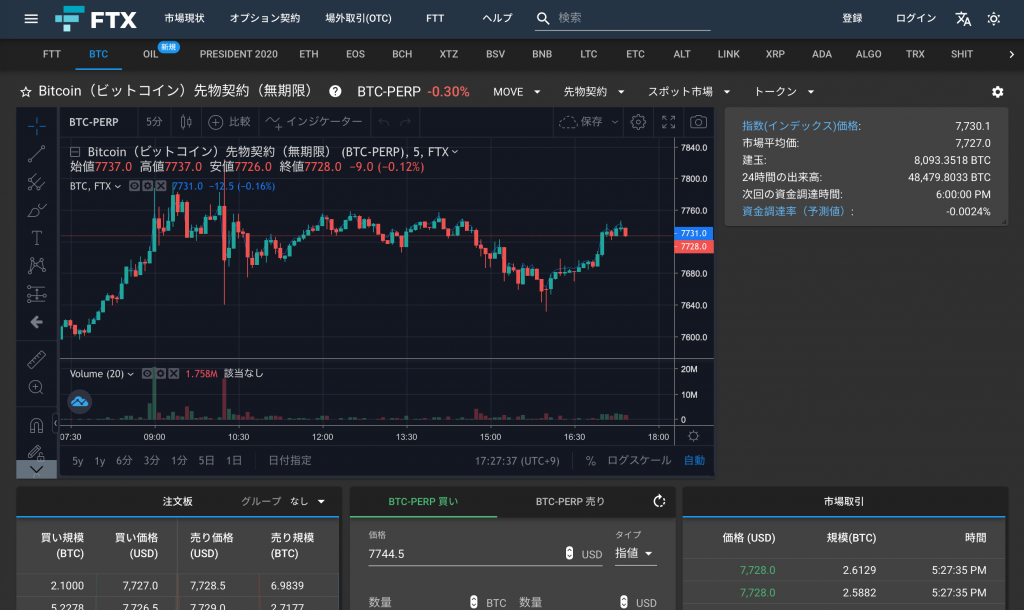Image resolution: width=1024 pixels, height=610 pixels.
Task: Select the trend line drawing tool
Action: pos(37,153)
